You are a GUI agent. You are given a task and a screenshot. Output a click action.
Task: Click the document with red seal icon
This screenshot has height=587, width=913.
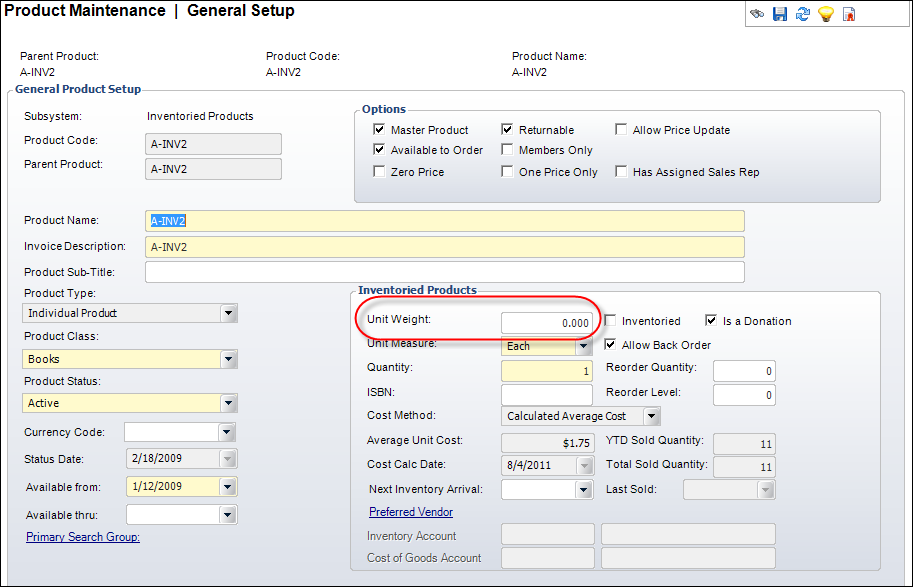click(x=848, y=14)
